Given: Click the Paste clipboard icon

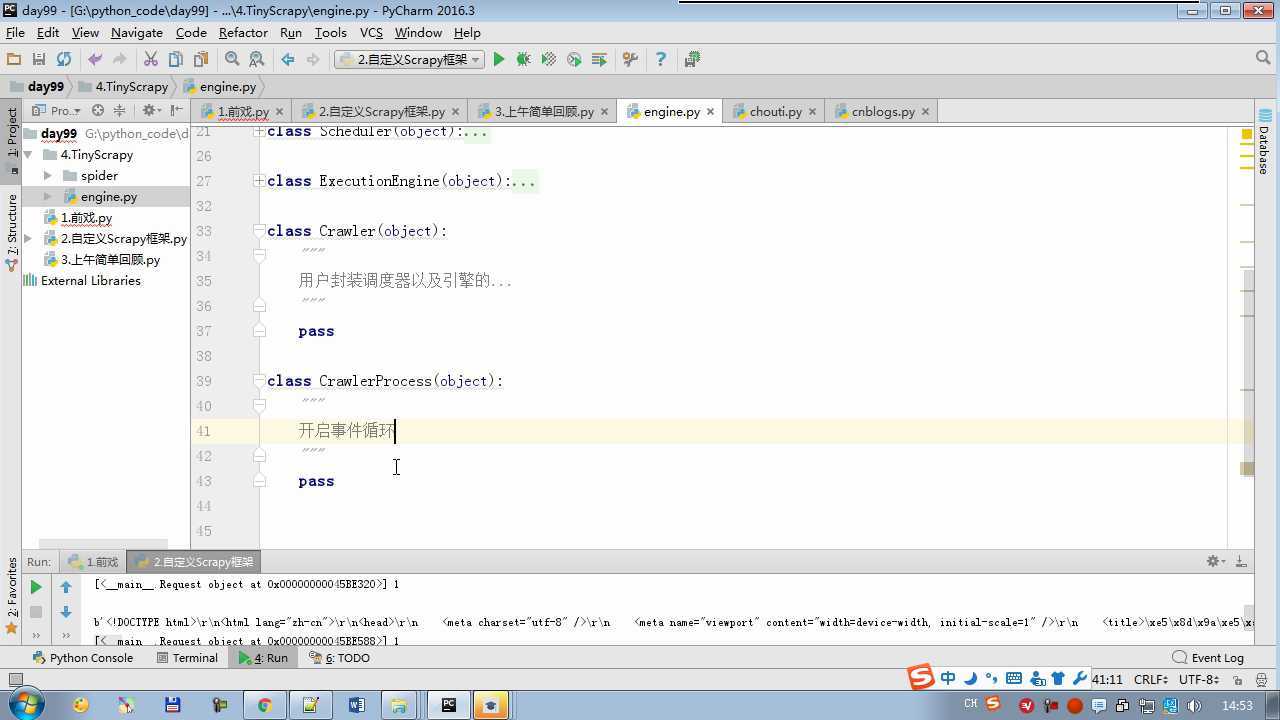Looking at the screenshot, I should click(201, 60).
